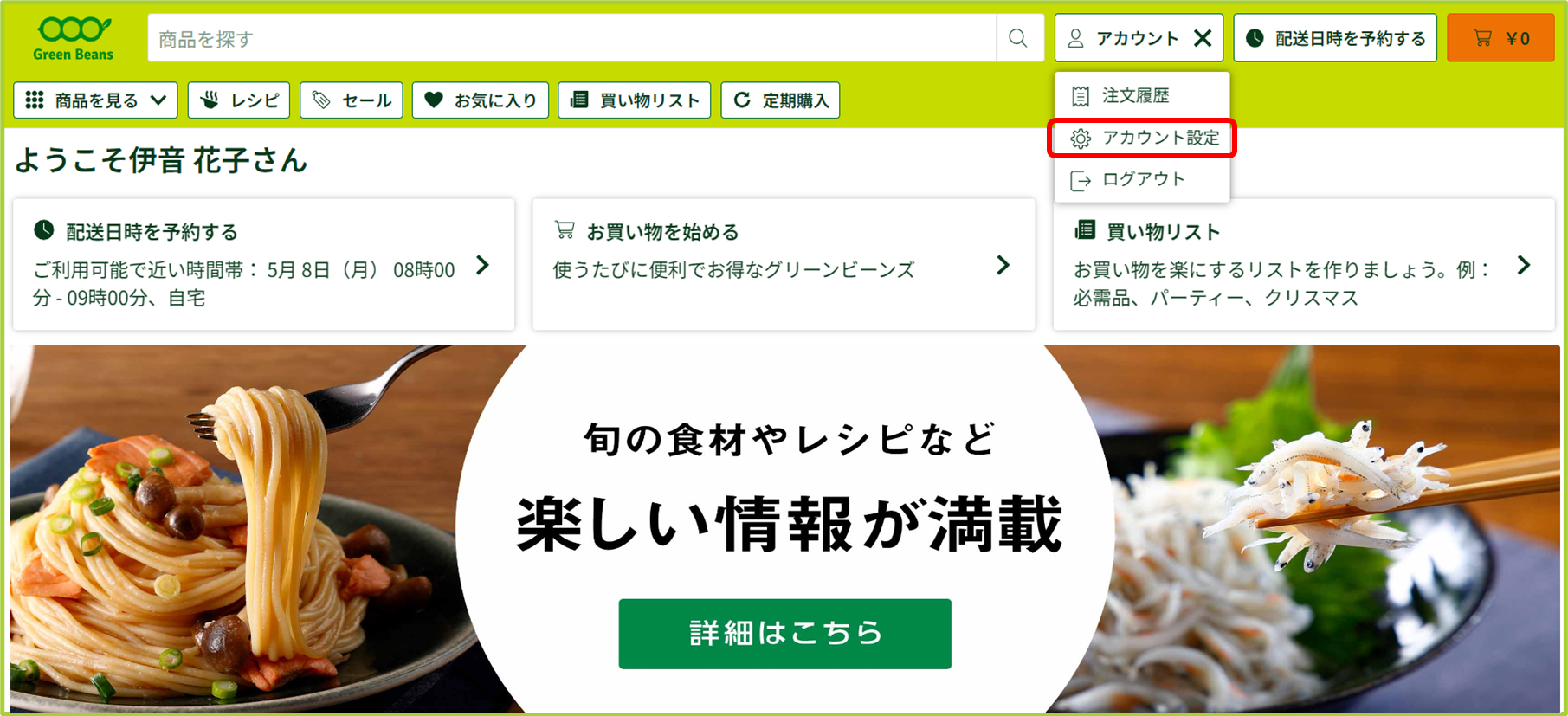Select アカウント設定 from account menu
1568x716 pixels.
[x=1142, y=138]
